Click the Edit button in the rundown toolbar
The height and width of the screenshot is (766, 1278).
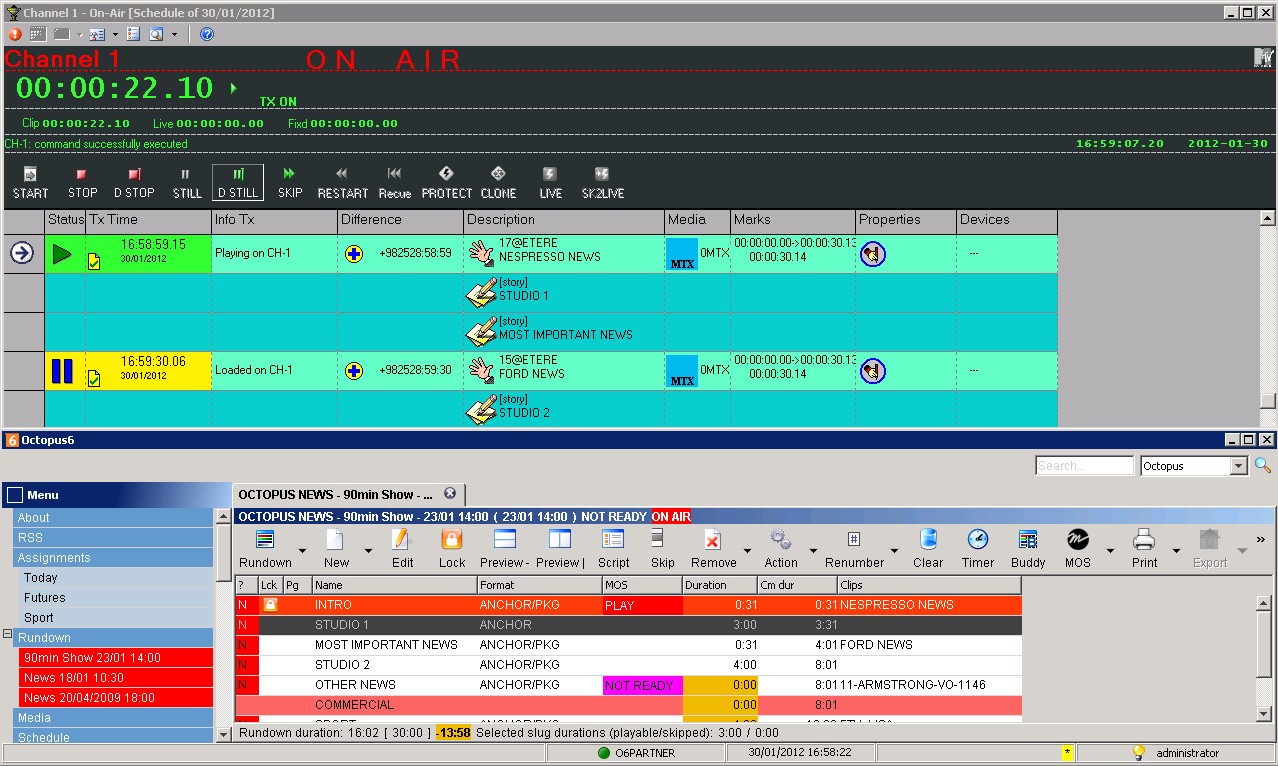[x=402, y=549]
